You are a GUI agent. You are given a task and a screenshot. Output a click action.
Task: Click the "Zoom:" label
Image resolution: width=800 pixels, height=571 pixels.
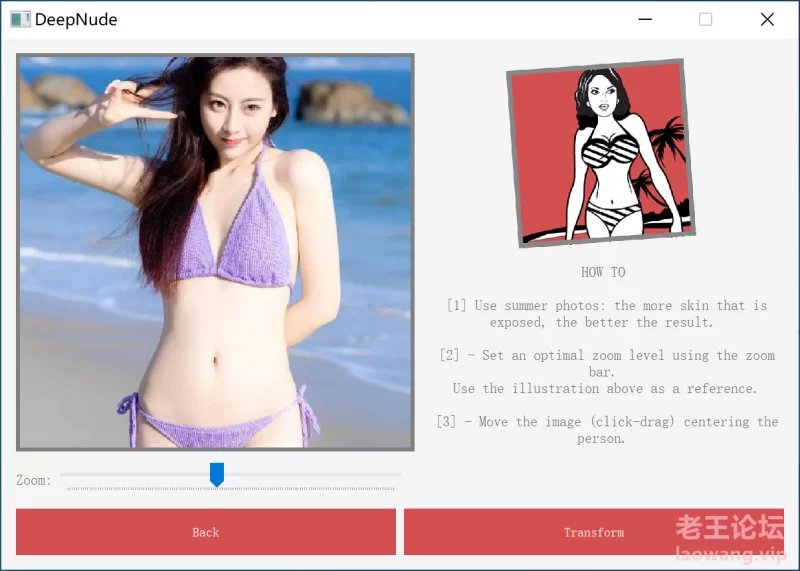(x=34, y=480)
